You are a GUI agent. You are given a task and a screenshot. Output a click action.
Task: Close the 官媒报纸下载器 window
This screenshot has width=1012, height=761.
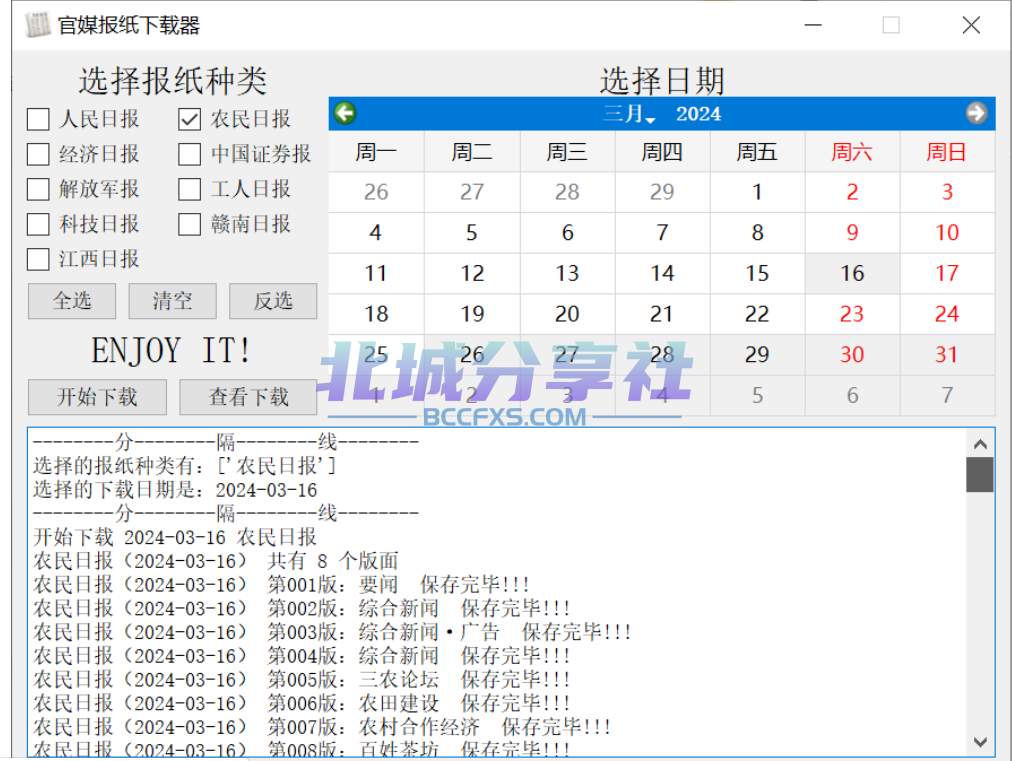coord(971,25)
